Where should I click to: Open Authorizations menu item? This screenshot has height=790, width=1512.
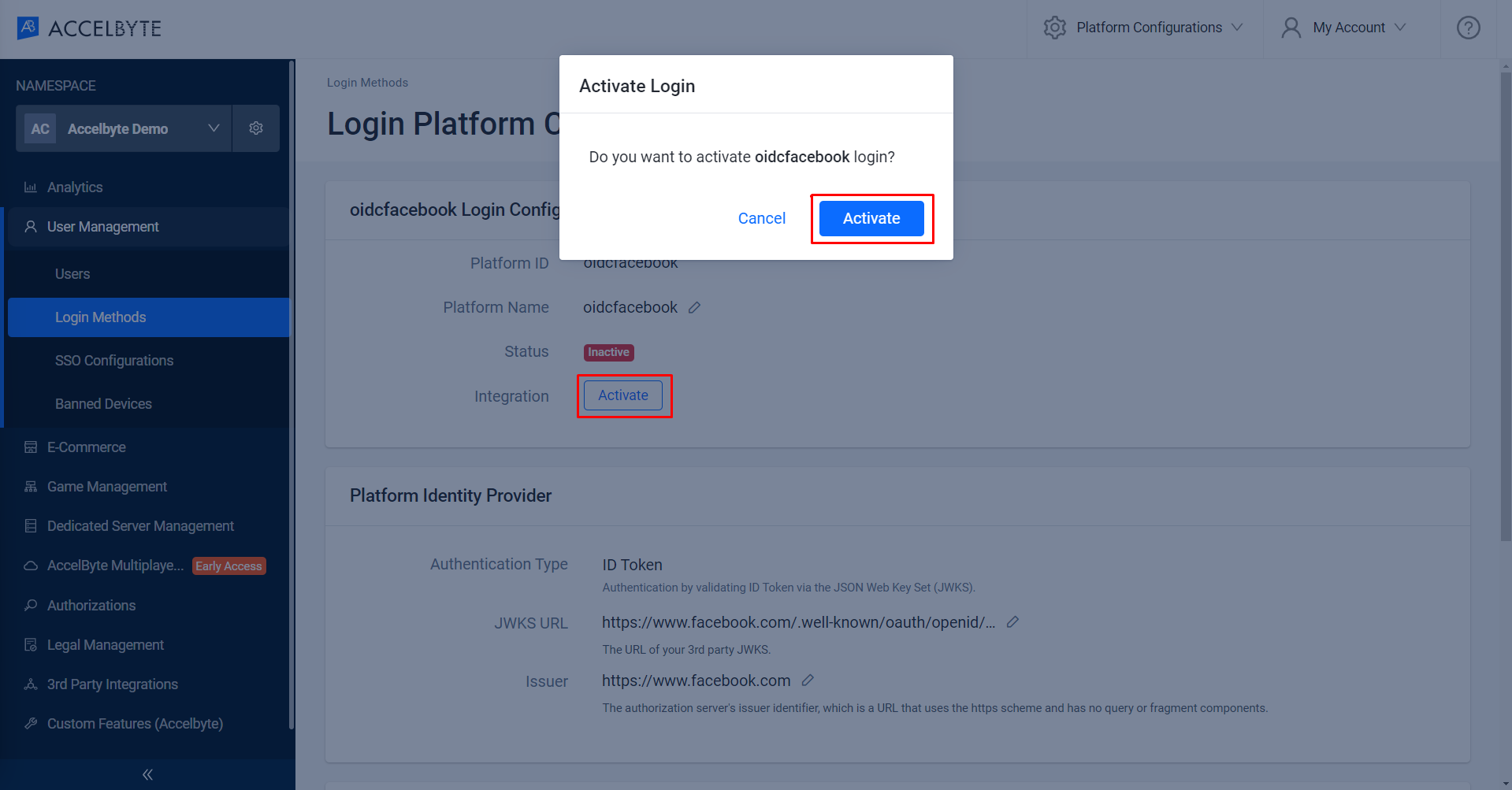coord(149,605)
